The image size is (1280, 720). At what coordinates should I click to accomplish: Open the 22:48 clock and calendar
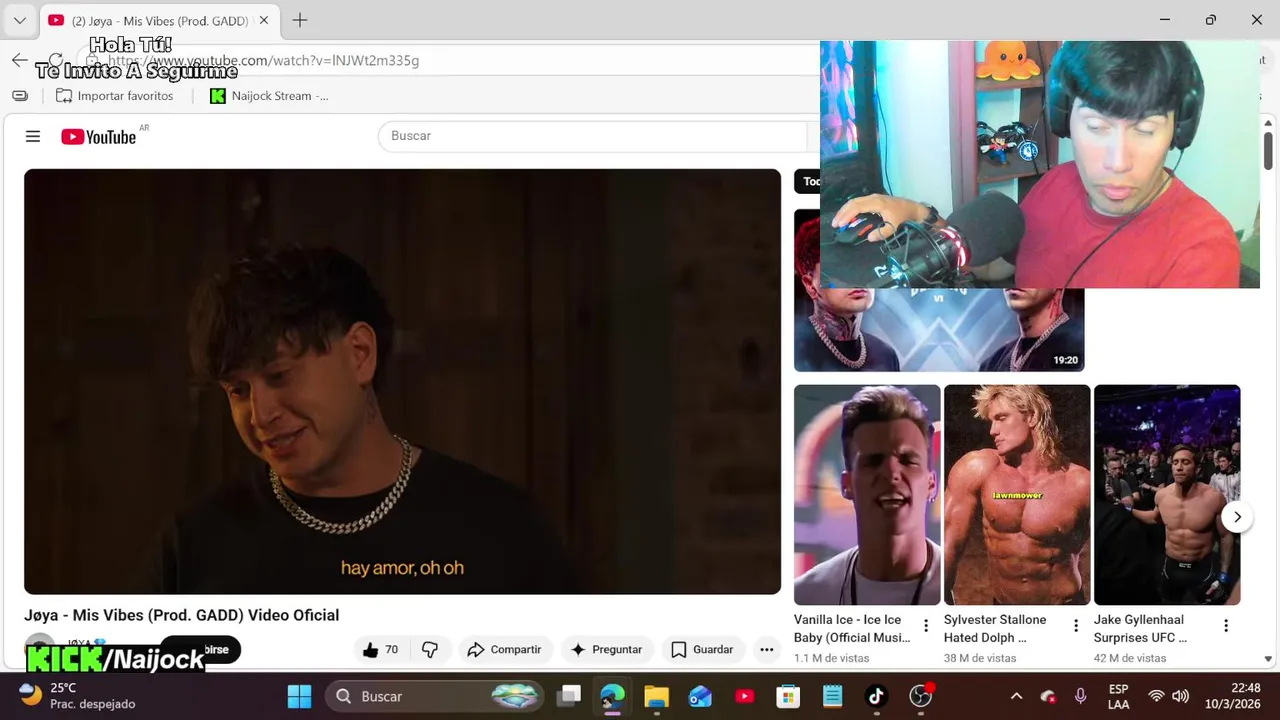[1232, 696]
